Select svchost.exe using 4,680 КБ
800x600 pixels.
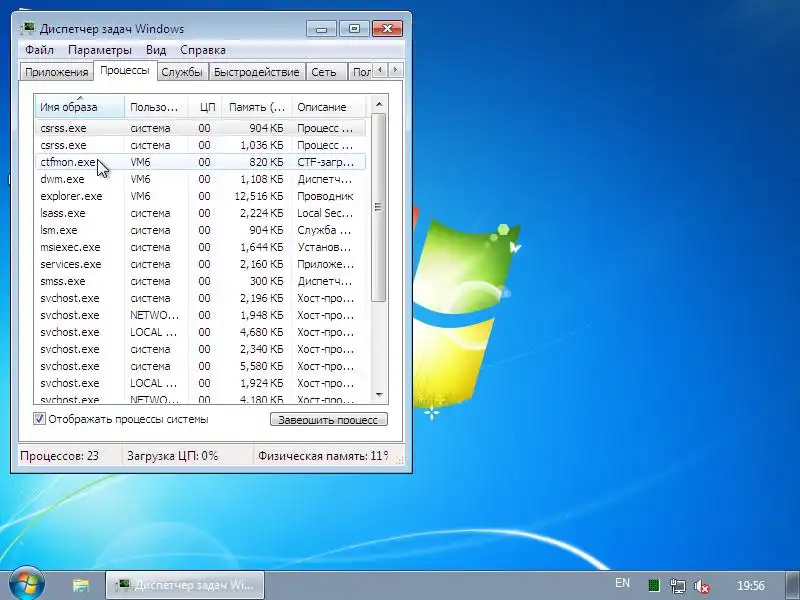coord(200,332)
